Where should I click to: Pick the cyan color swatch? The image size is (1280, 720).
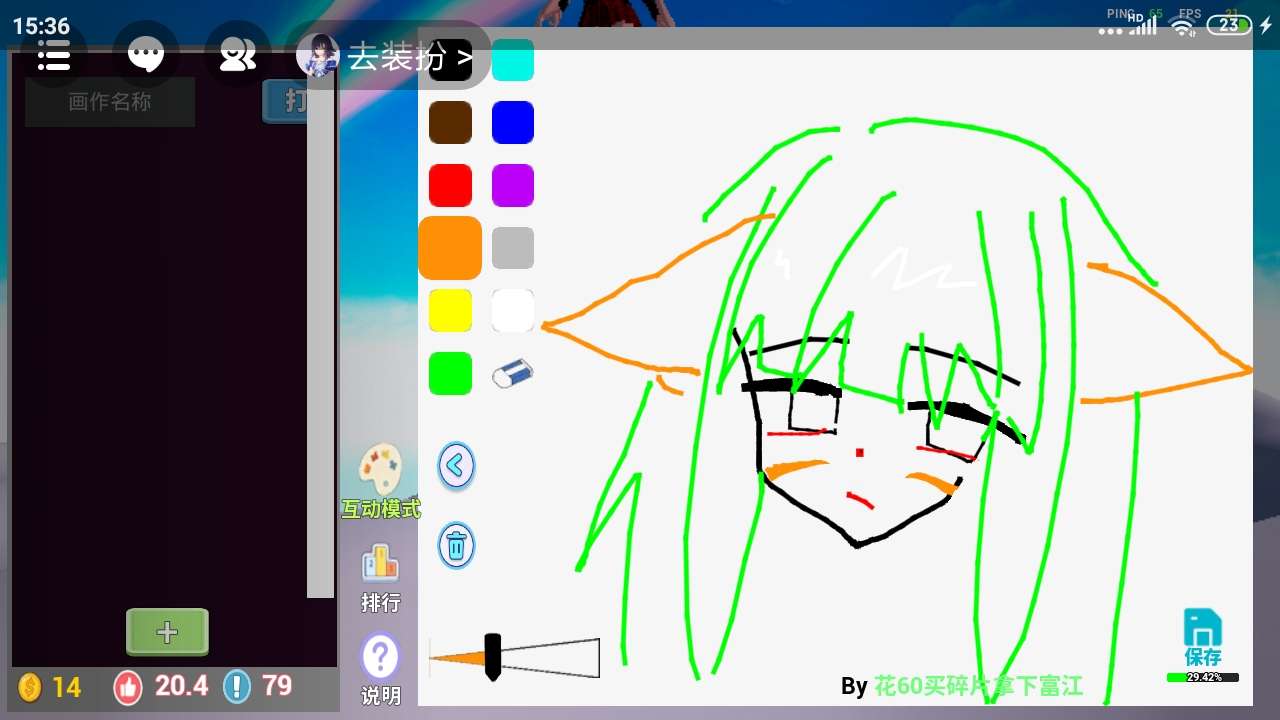(513, 60)
